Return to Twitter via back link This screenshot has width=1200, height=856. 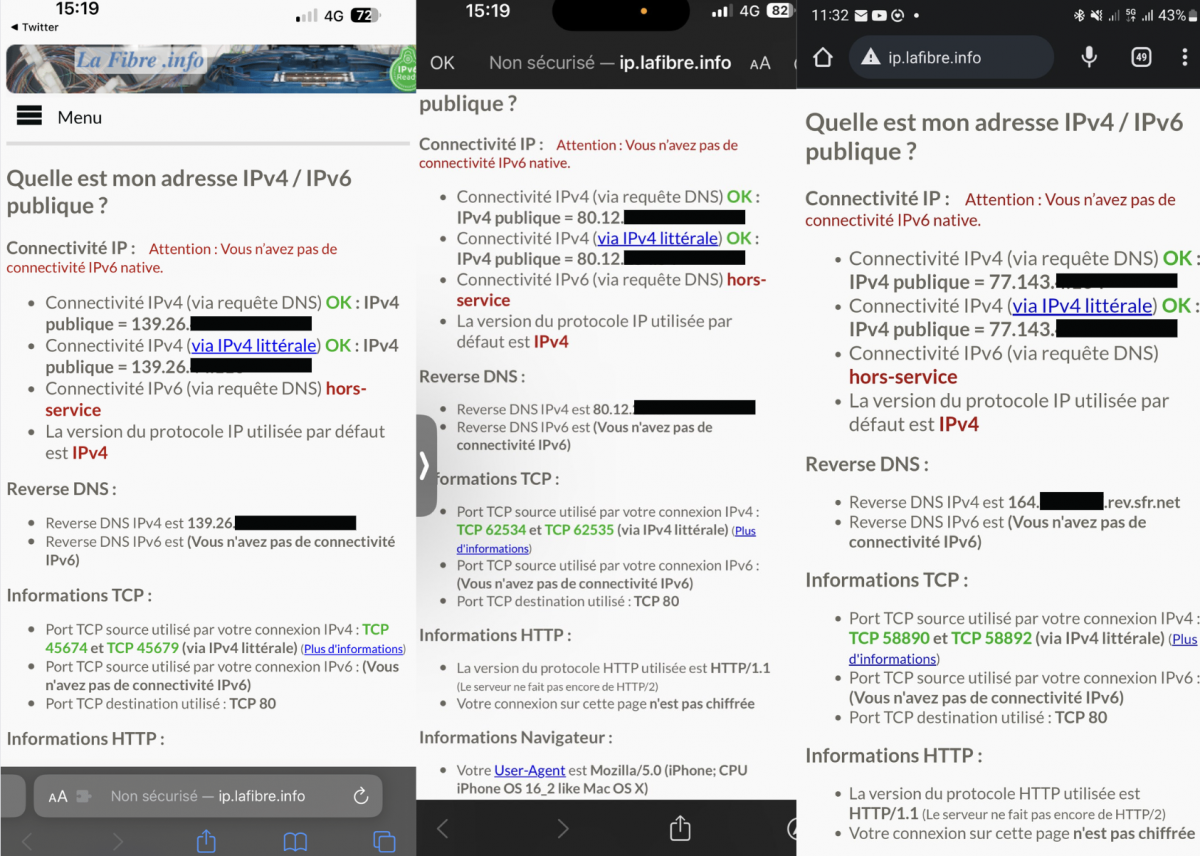point(35,27)
